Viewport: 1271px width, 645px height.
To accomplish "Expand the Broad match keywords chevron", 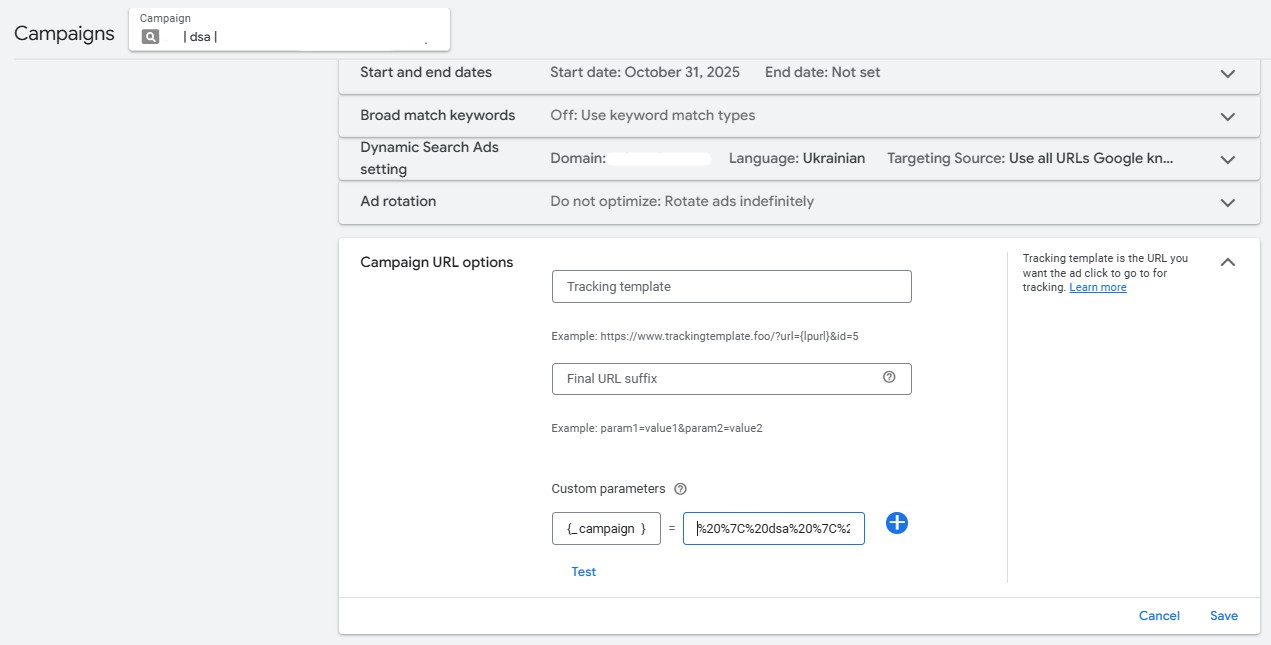I will coord(1228,116).
